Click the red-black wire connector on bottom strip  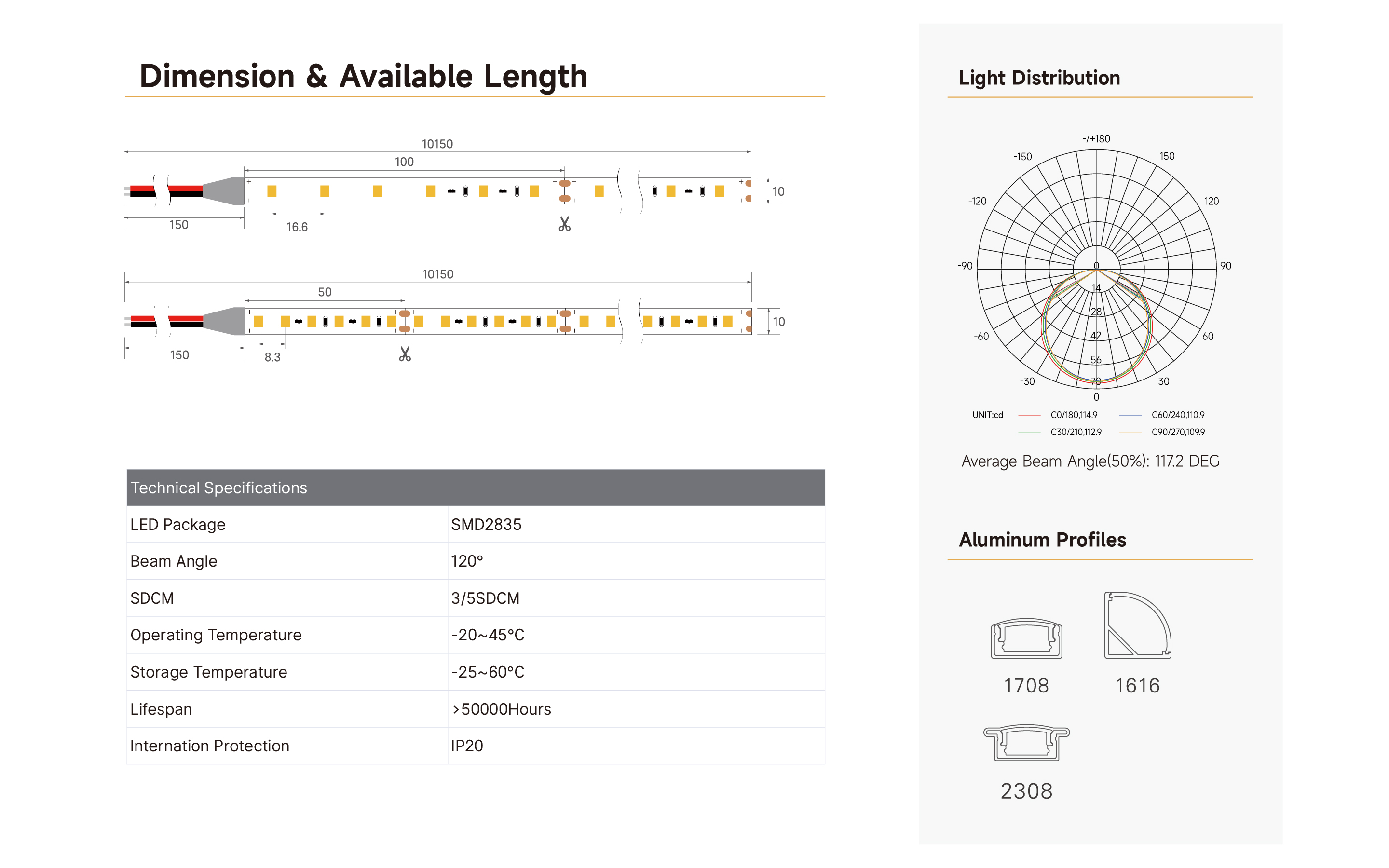pos(184,322)
